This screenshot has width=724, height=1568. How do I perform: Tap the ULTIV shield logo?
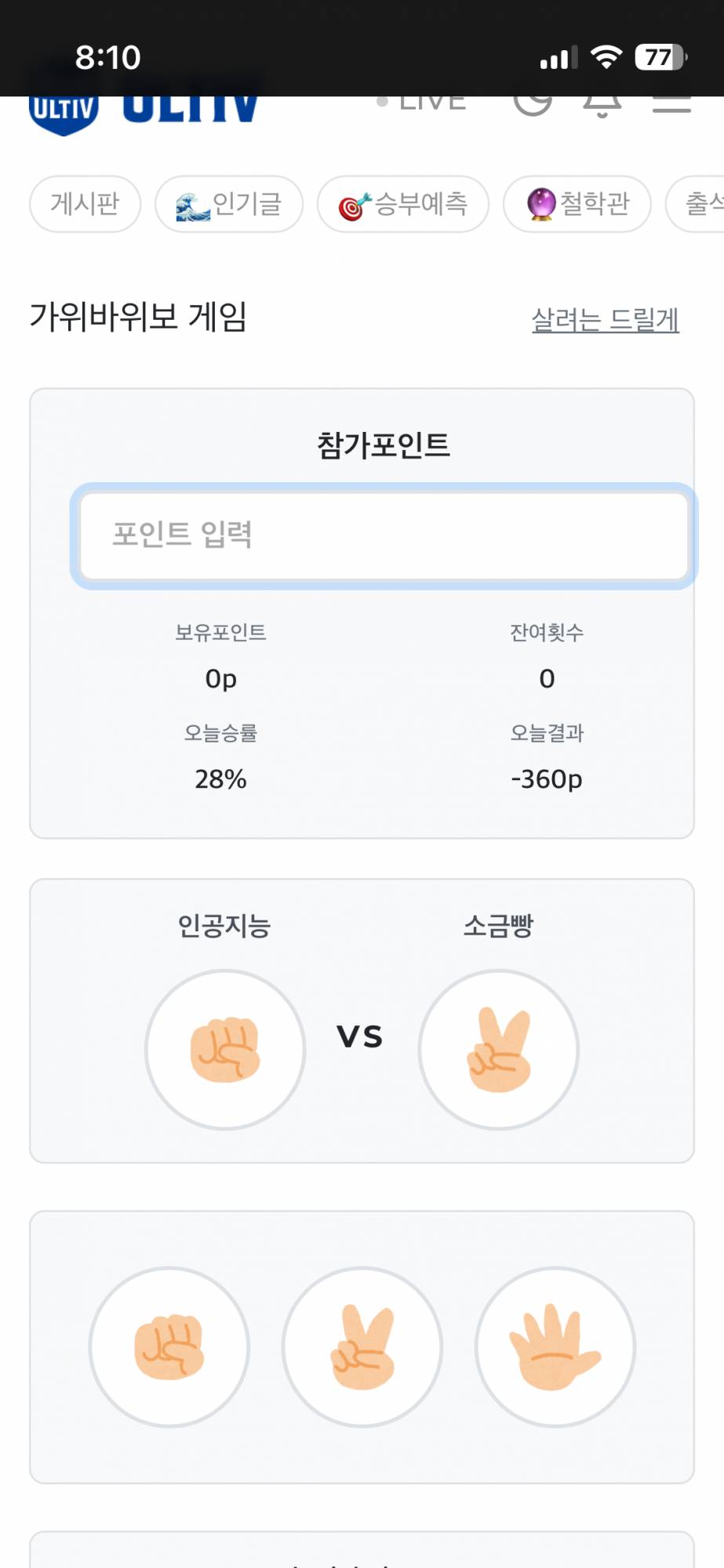pyautogui.click(x=64, y=114)
